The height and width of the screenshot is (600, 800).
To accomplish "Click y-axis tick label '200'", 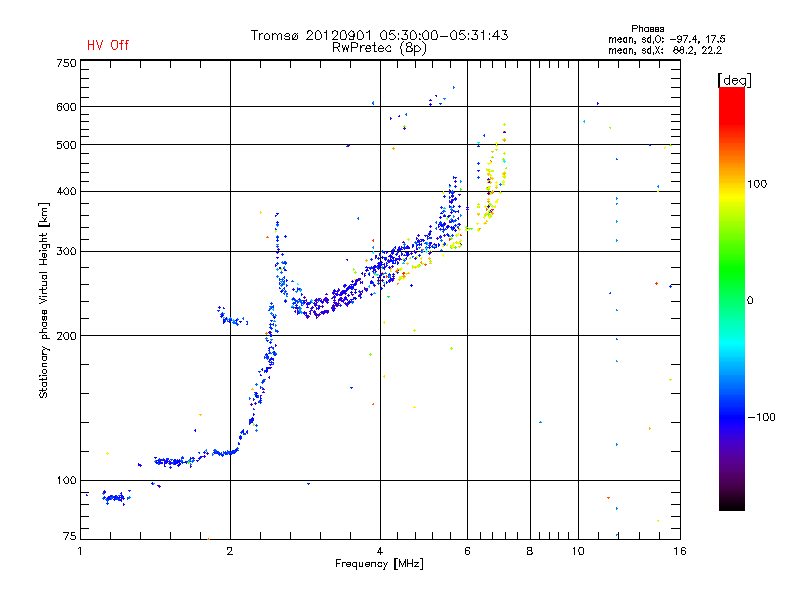I will pyautogui.click(x=66, y=336).
